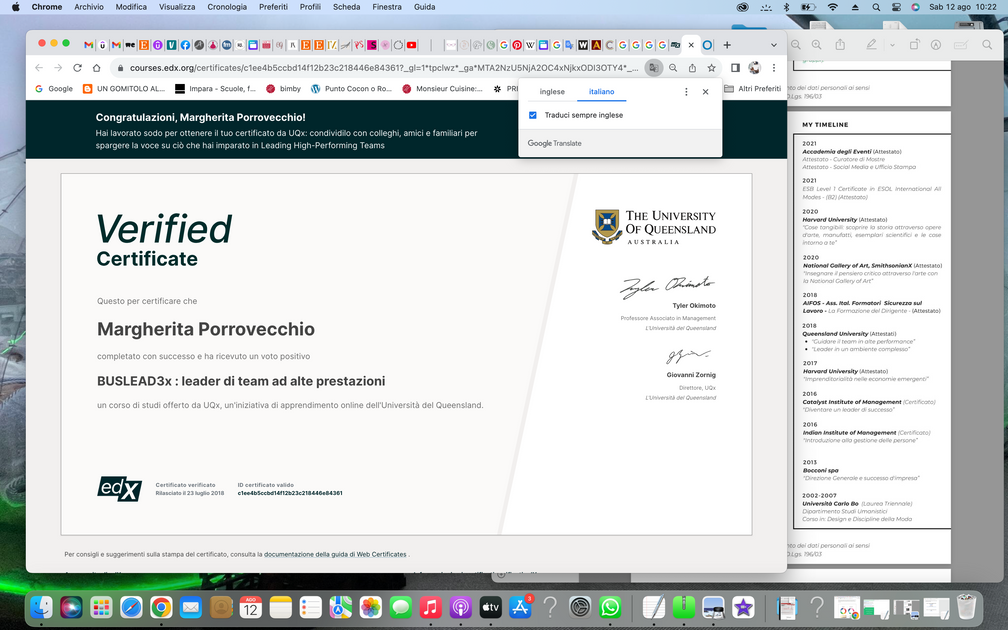The width and height of the screenshot is (1008, 630).
Task: Click the Google Translate icon in address bar
Action: coord(653,68)
